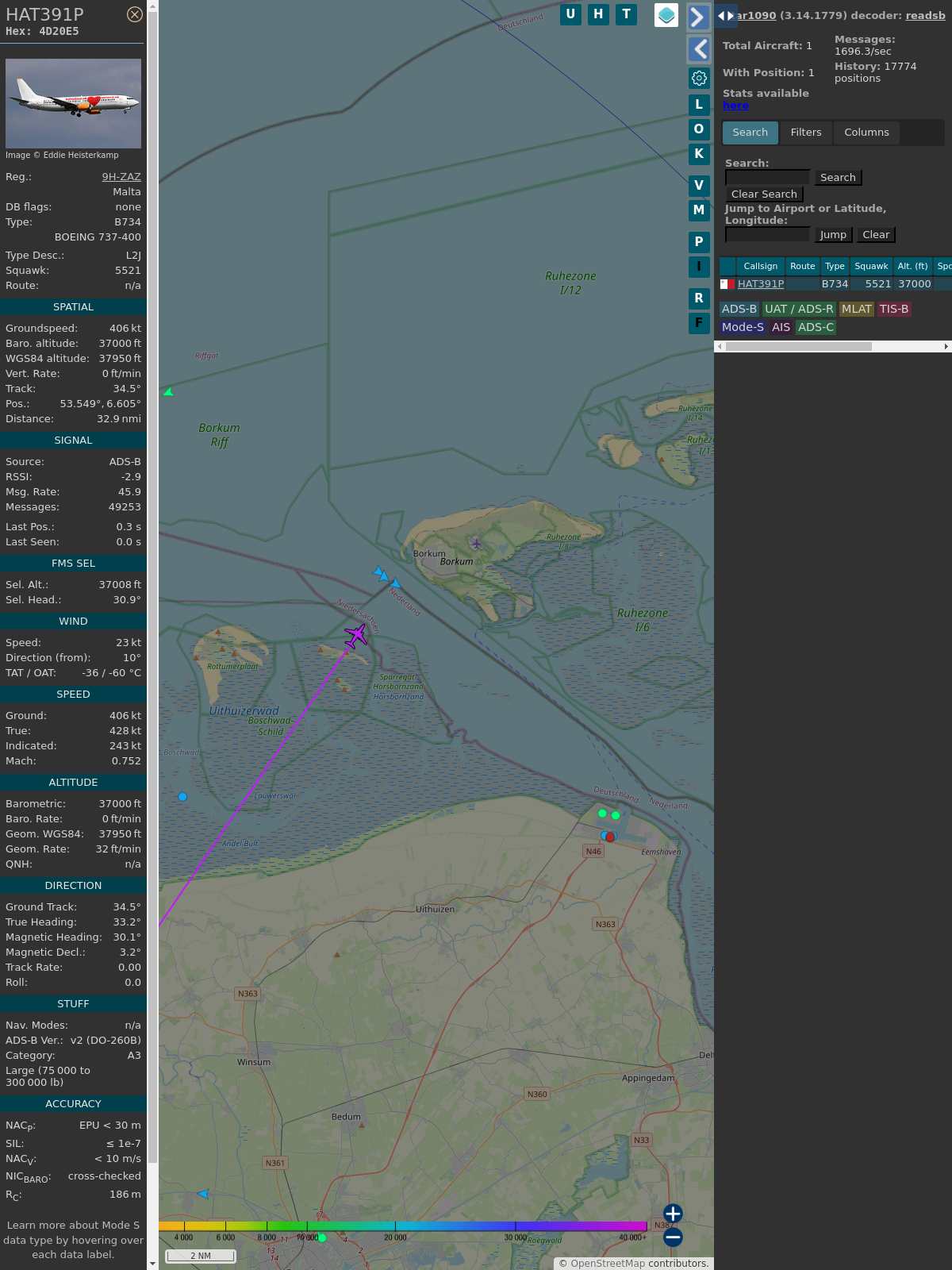952x1270 pixels.
Task: Click the sidebar width toggle arrows
Action: pyautogui.click(x=725, y=16)
